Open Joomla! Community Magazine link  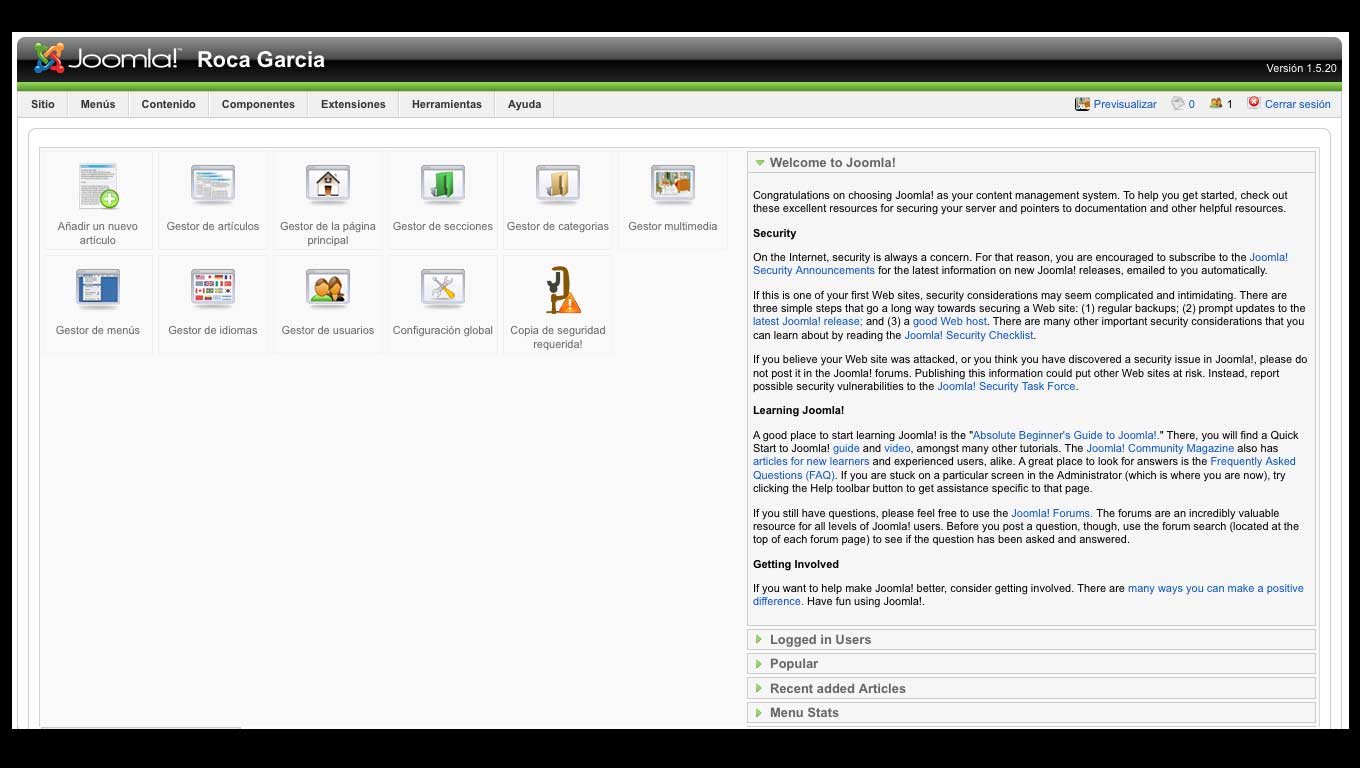(1160, 449)
